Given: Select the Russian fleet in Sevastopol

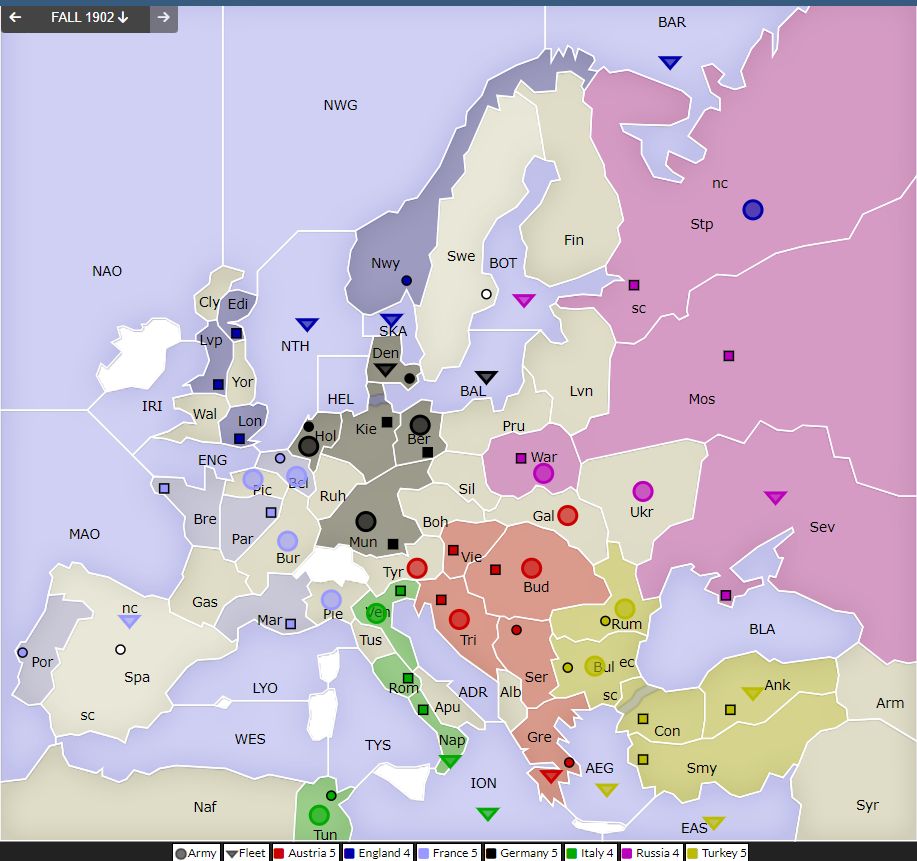Looking at the screenshot, I should coord(775,498).
